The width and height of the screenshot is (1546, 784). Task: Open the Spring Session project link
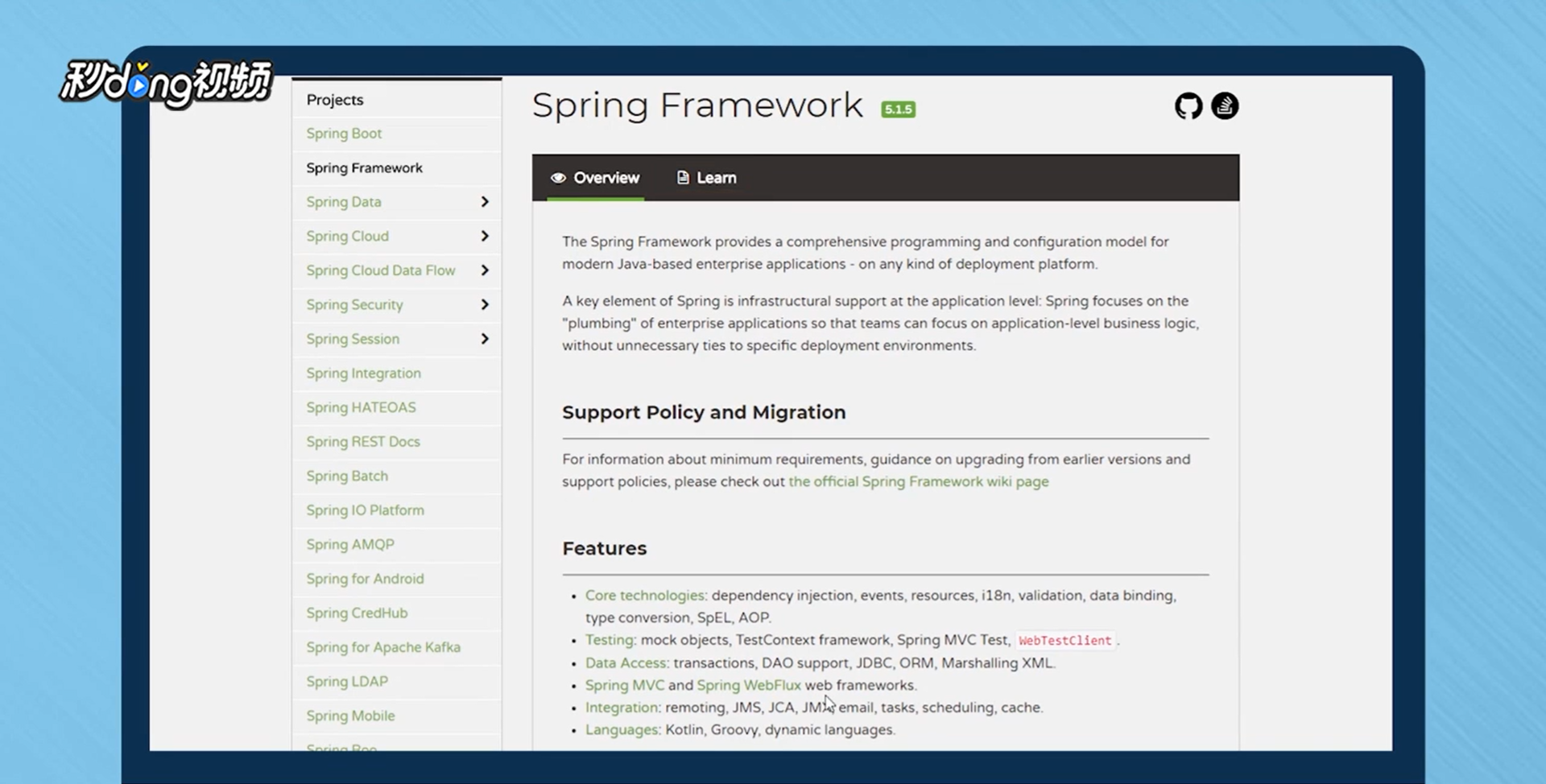353,339
